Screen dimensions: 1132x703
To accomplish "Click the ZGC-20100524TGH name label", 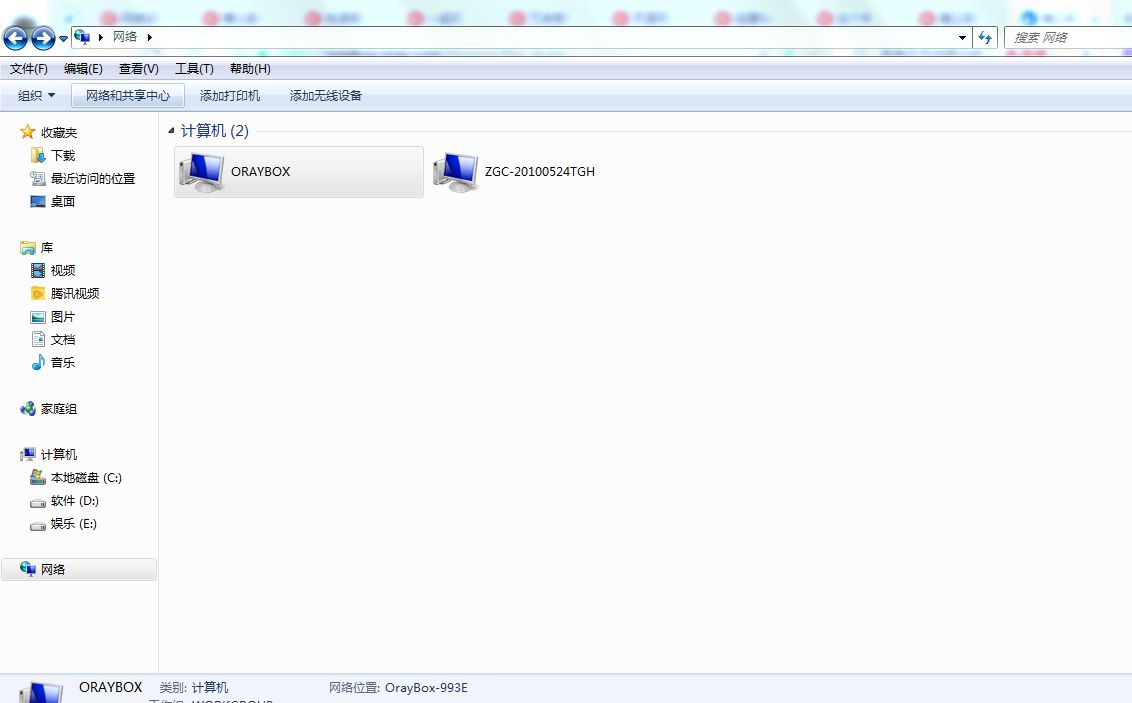I will tap(540, 172).
